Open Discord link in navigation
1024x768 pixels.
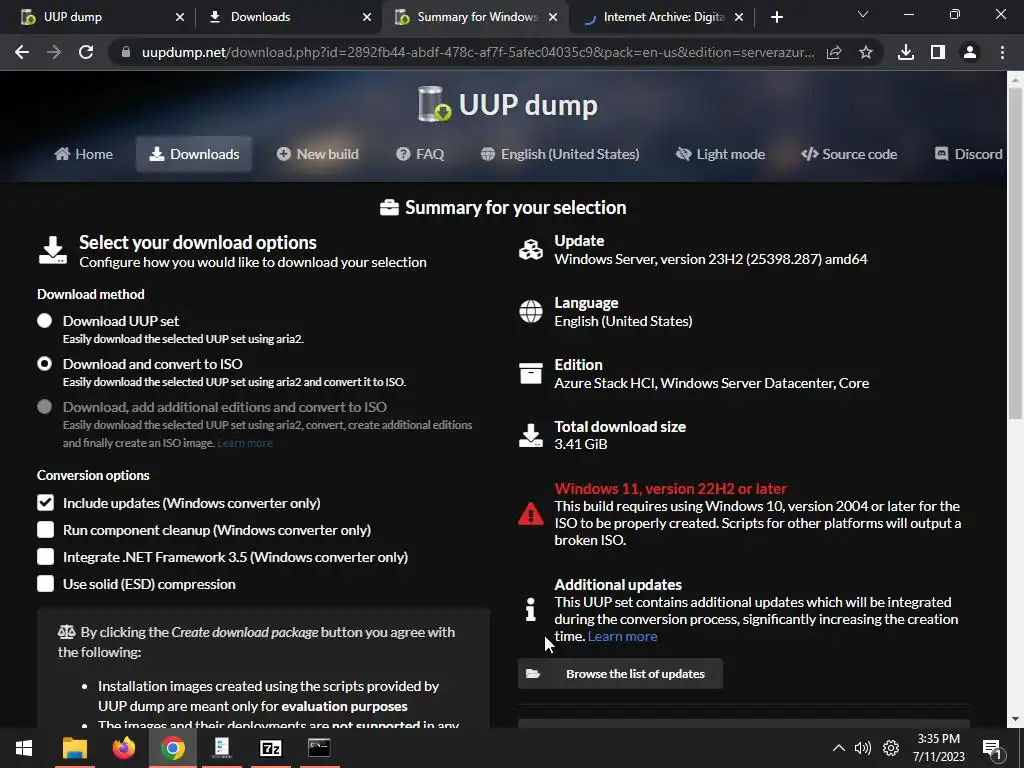pos(968,154)
